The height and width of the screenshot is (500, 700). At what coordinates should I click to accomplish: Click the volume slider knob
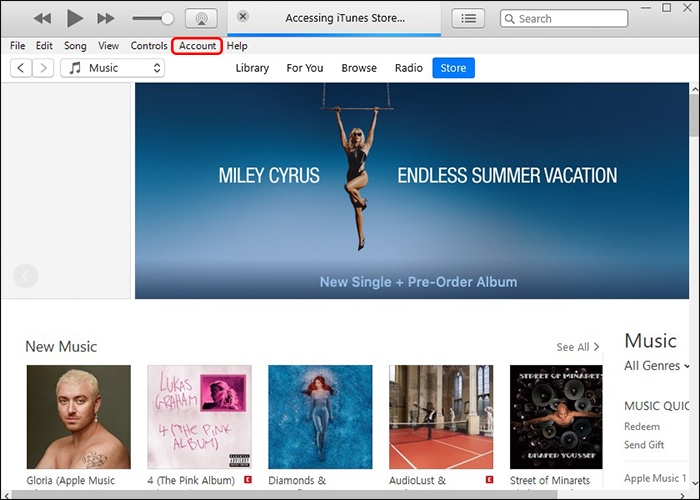pos(167,18)
